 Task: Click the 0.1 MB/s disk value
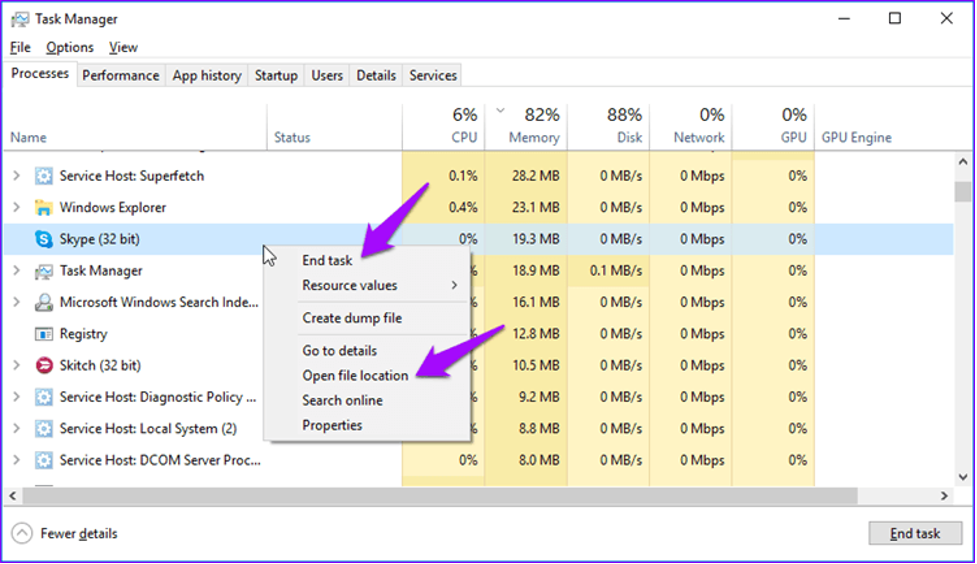(x=616, y=271)
